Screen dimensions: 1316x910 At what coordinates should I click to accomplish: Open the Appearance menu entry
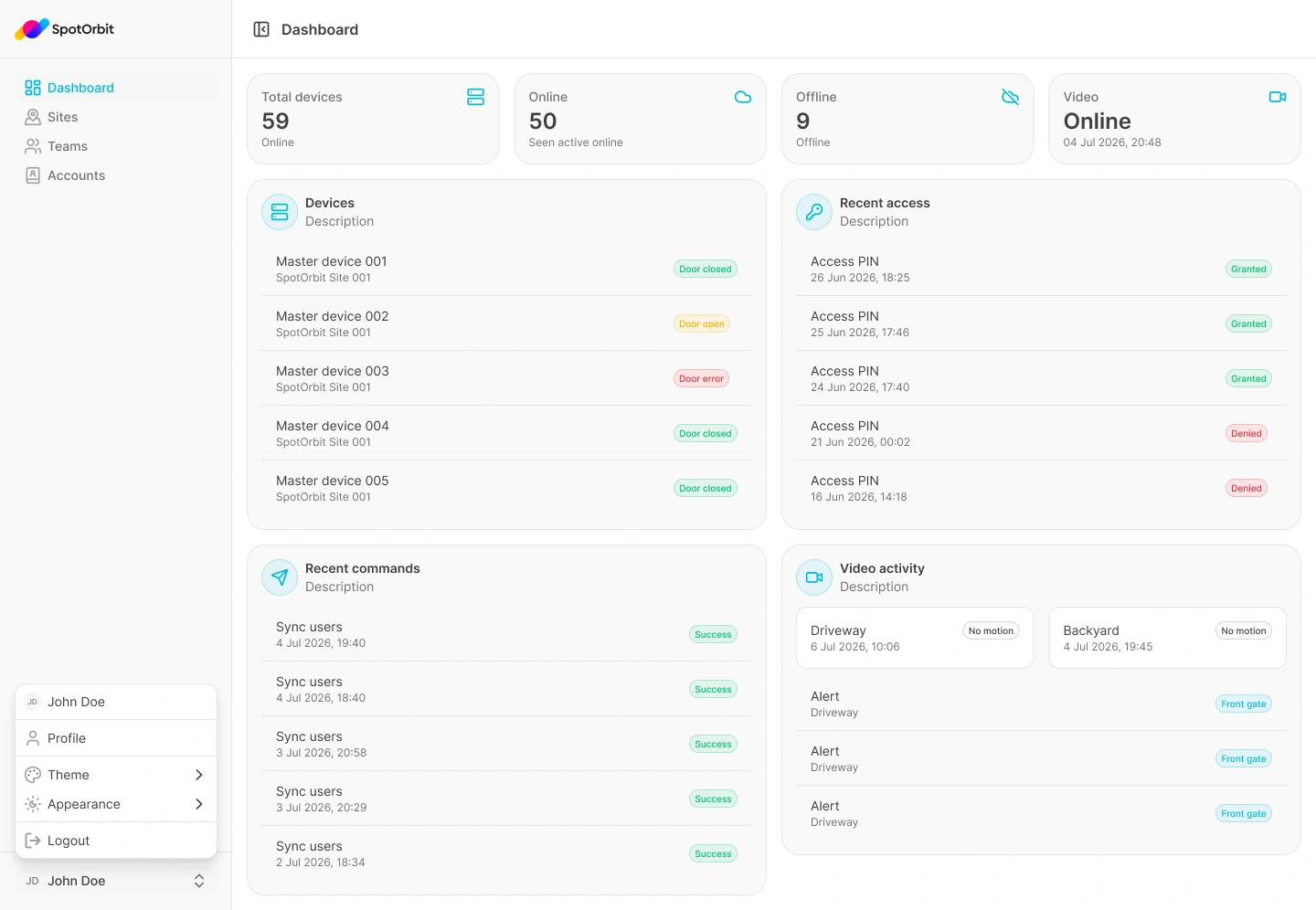coord(116,804)
